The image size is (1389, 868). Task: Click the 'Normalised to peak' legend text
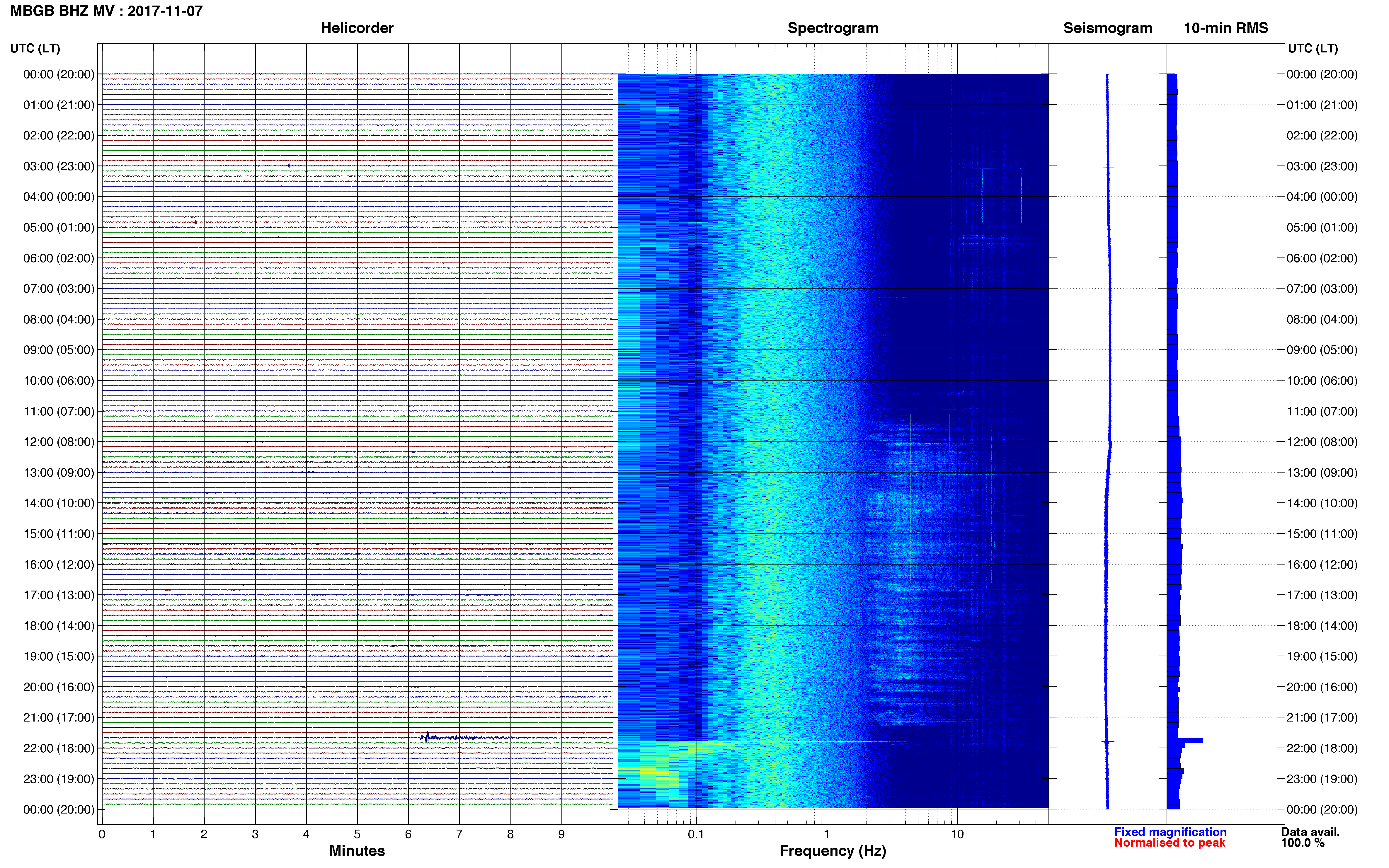(x=1169, y=843)
